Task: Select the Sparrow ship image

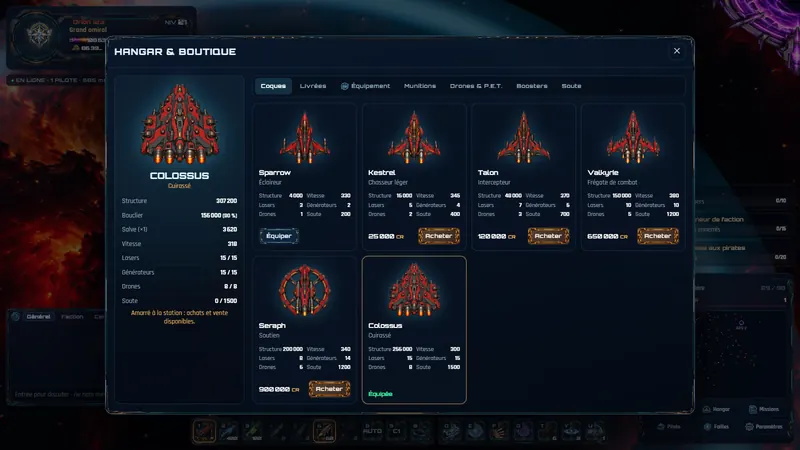Action: tap(305, 138)
